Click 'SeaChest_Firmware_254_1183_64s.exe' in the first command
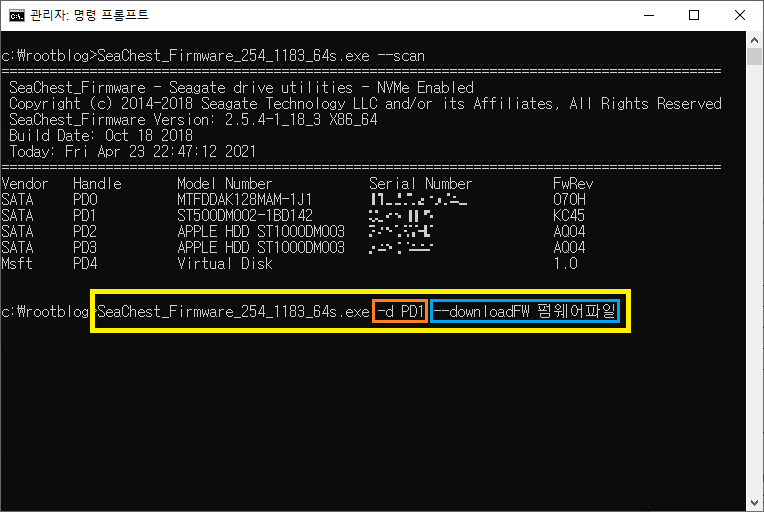Viewport: 764px width, 512px height. (x=233, y=56)
